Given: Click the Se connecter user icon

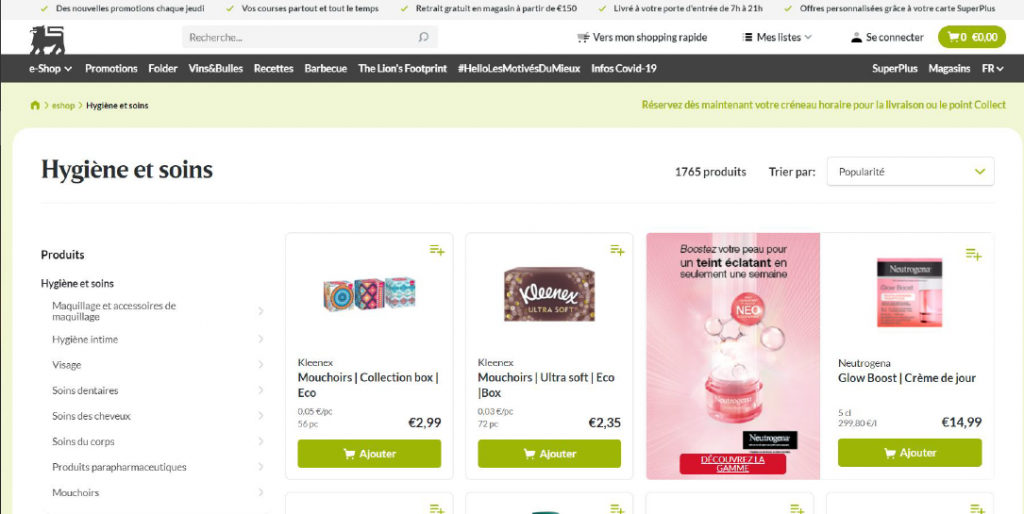Looking at the screenshot, I should click(856, 37).
